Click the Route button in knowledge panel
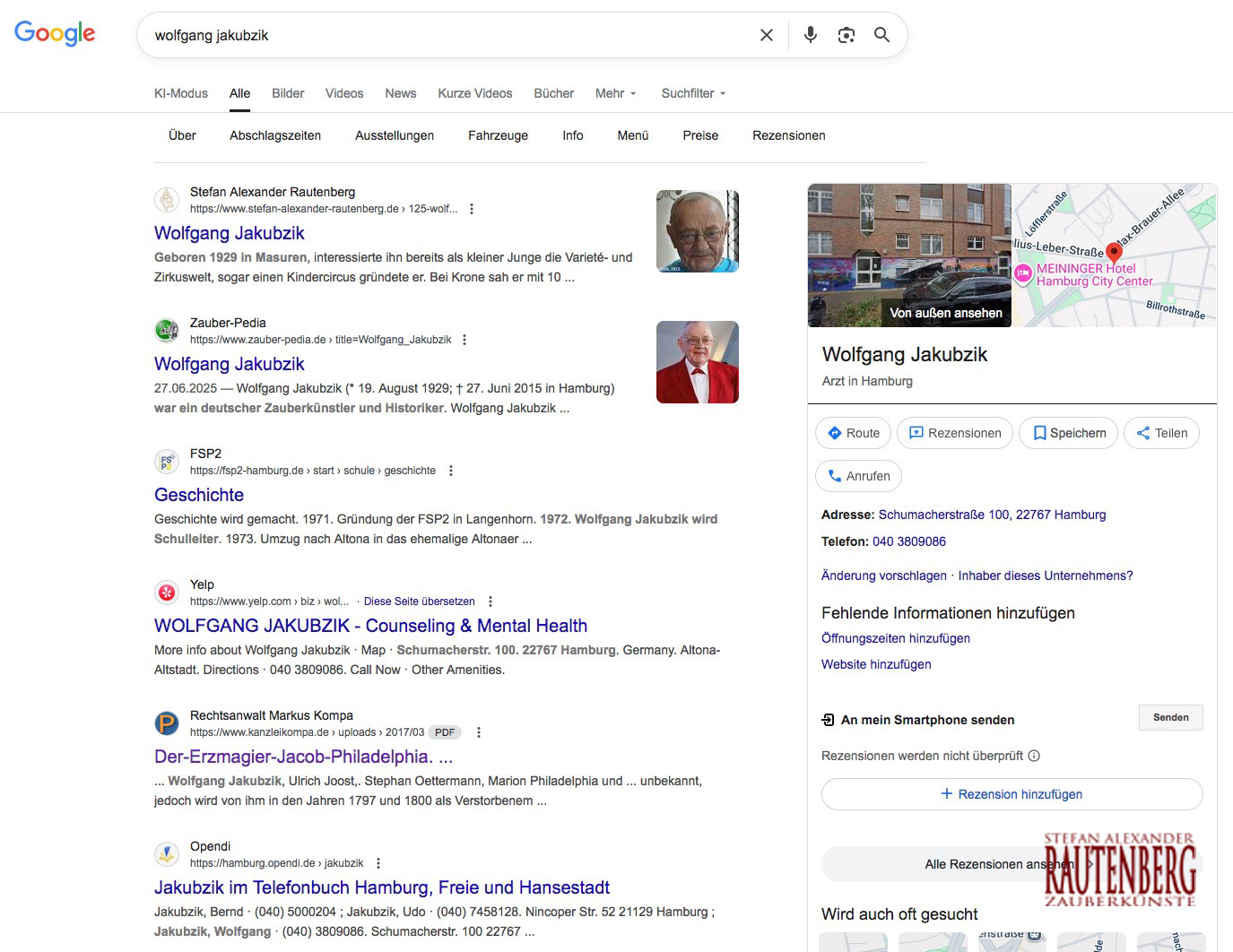 [853, 433]
